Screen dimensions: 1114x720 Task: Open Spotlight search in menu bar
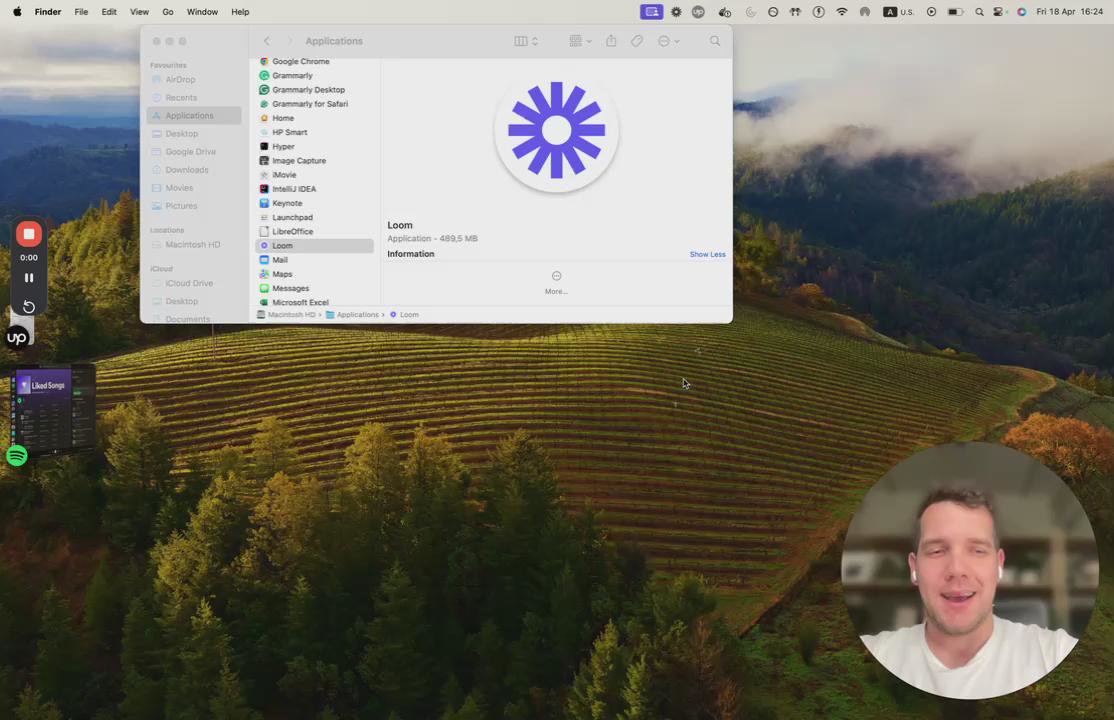tap(980, 11)
